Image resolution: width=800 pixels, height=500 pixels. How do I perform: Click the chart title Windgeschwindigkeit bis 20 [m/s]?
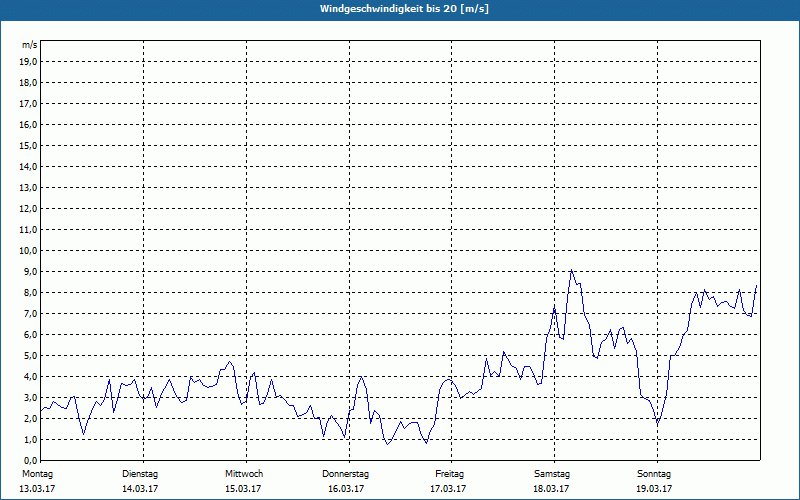[405, 9]
